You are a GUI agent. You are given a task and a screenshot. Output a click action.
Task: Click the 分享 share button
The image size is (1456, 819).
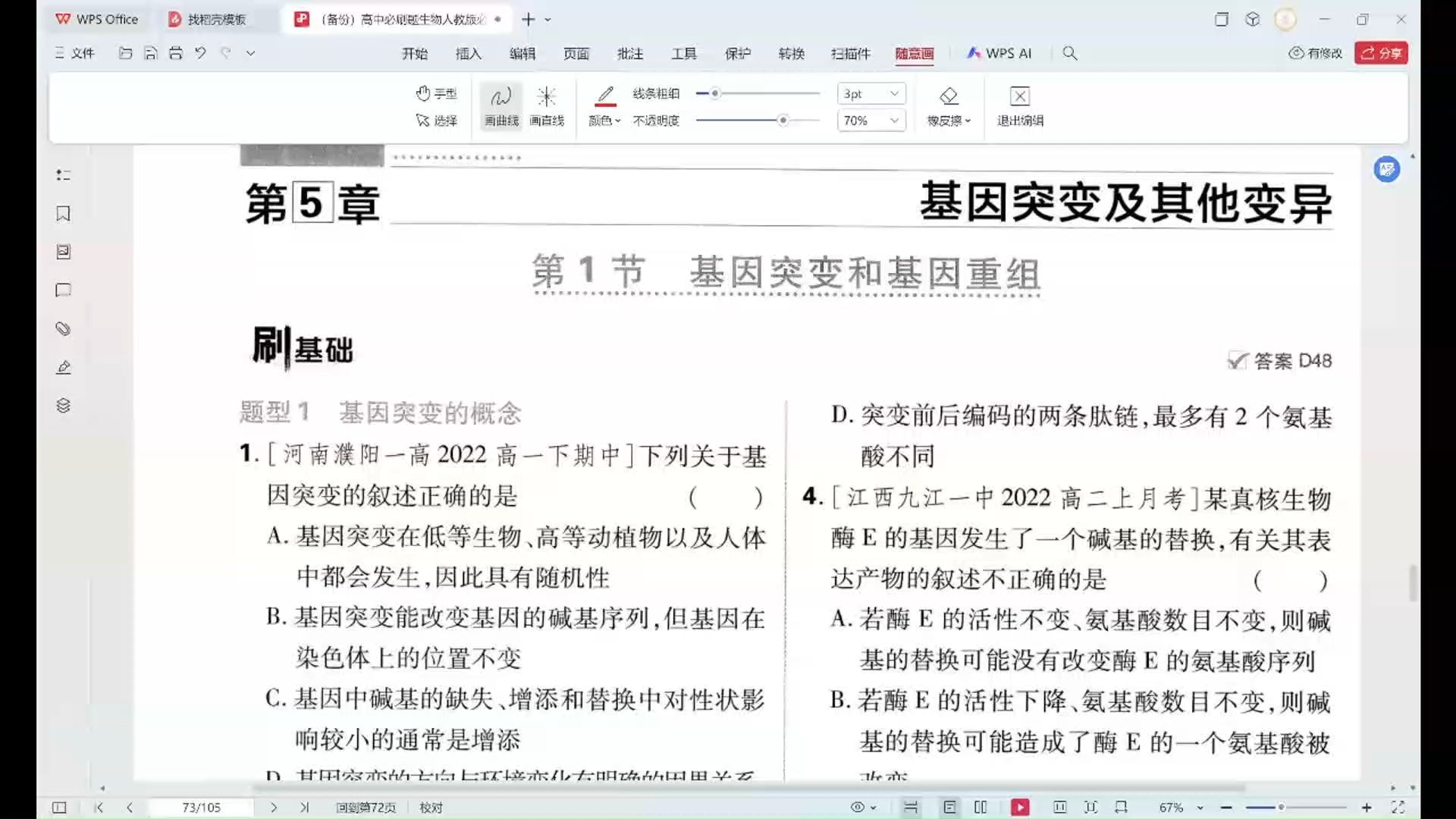click(x=1382, y=53)
